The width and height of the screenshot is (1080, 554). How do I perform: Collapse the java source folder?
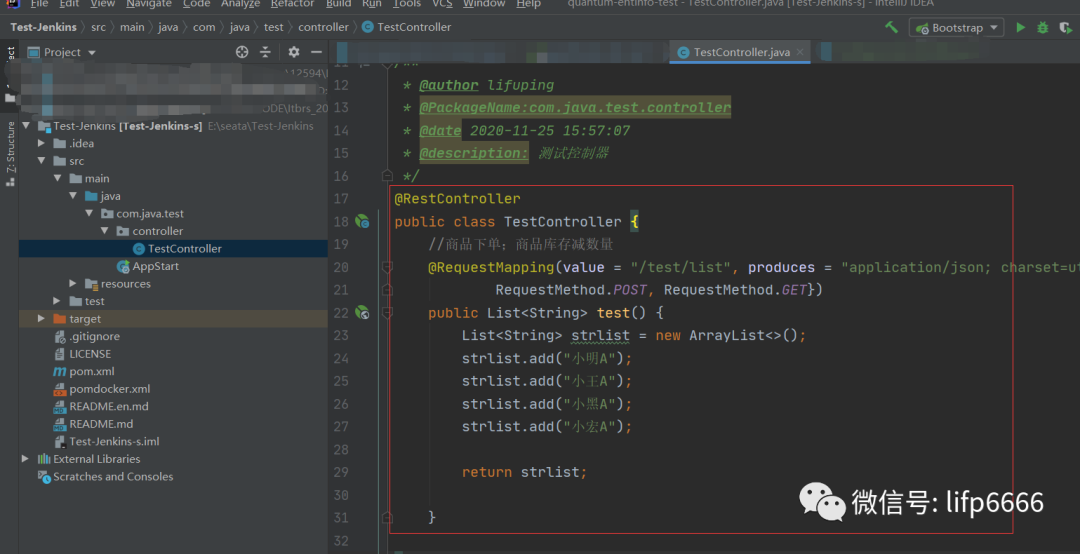click(73, 196)
